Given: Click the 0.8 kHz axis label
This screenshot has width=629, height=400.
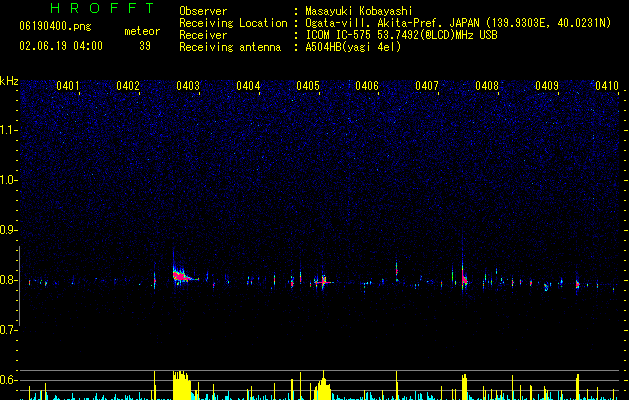Looking at the screenshot, I should (x=8, y=280).
